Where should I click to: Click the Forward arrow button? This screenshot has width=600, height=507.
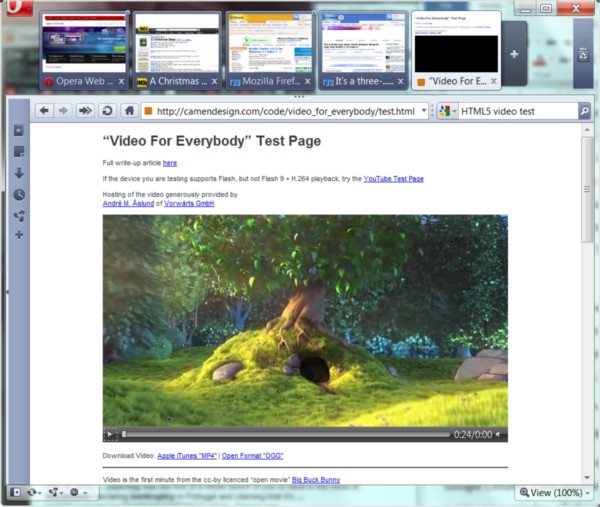[x=63, y=111]
